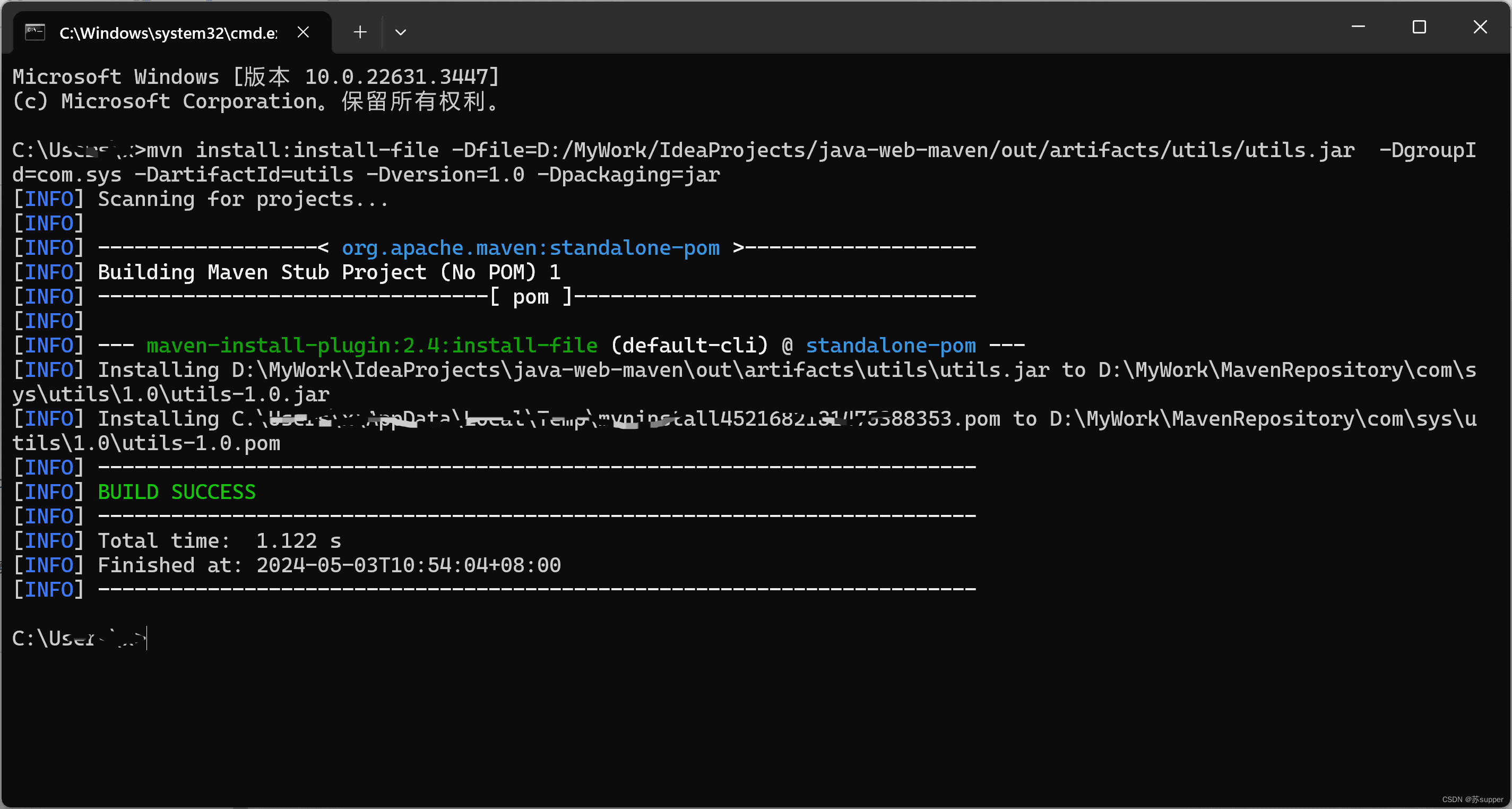Click the Scanning for projects text
The width and height of the screenshot is (1512, 809).
(x=243, y=199)
